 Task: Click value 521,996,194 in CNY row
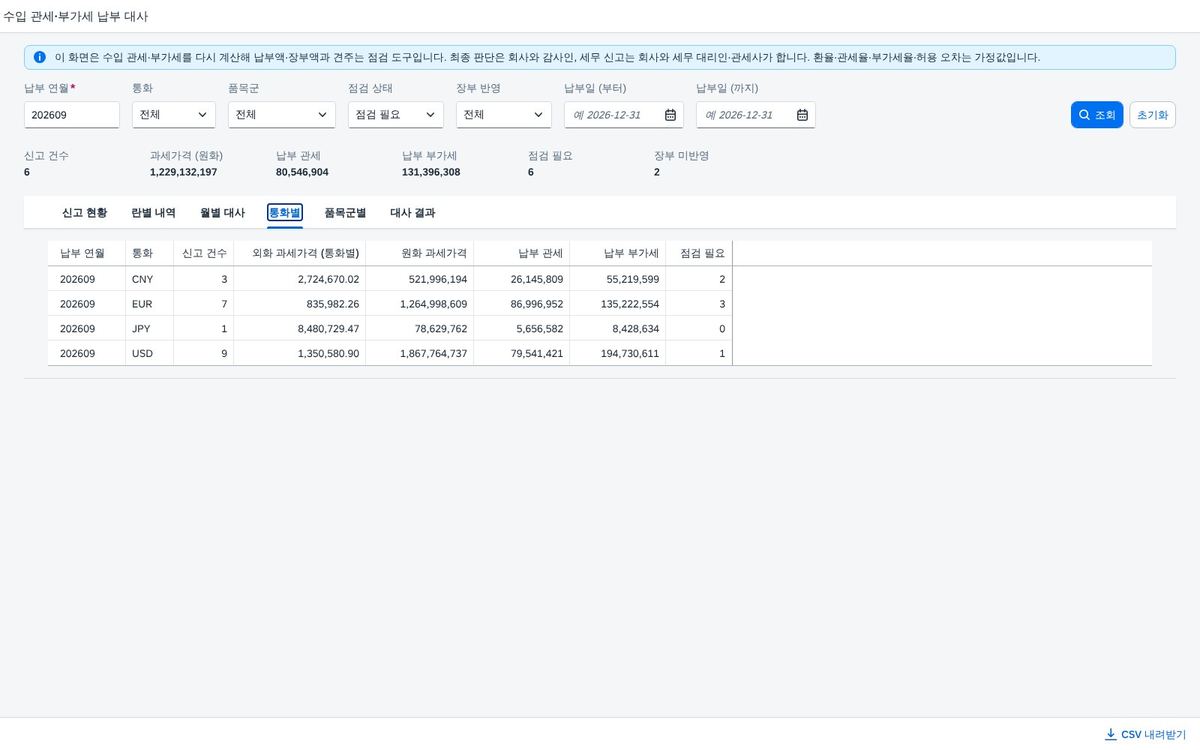(x=438, y=279)
